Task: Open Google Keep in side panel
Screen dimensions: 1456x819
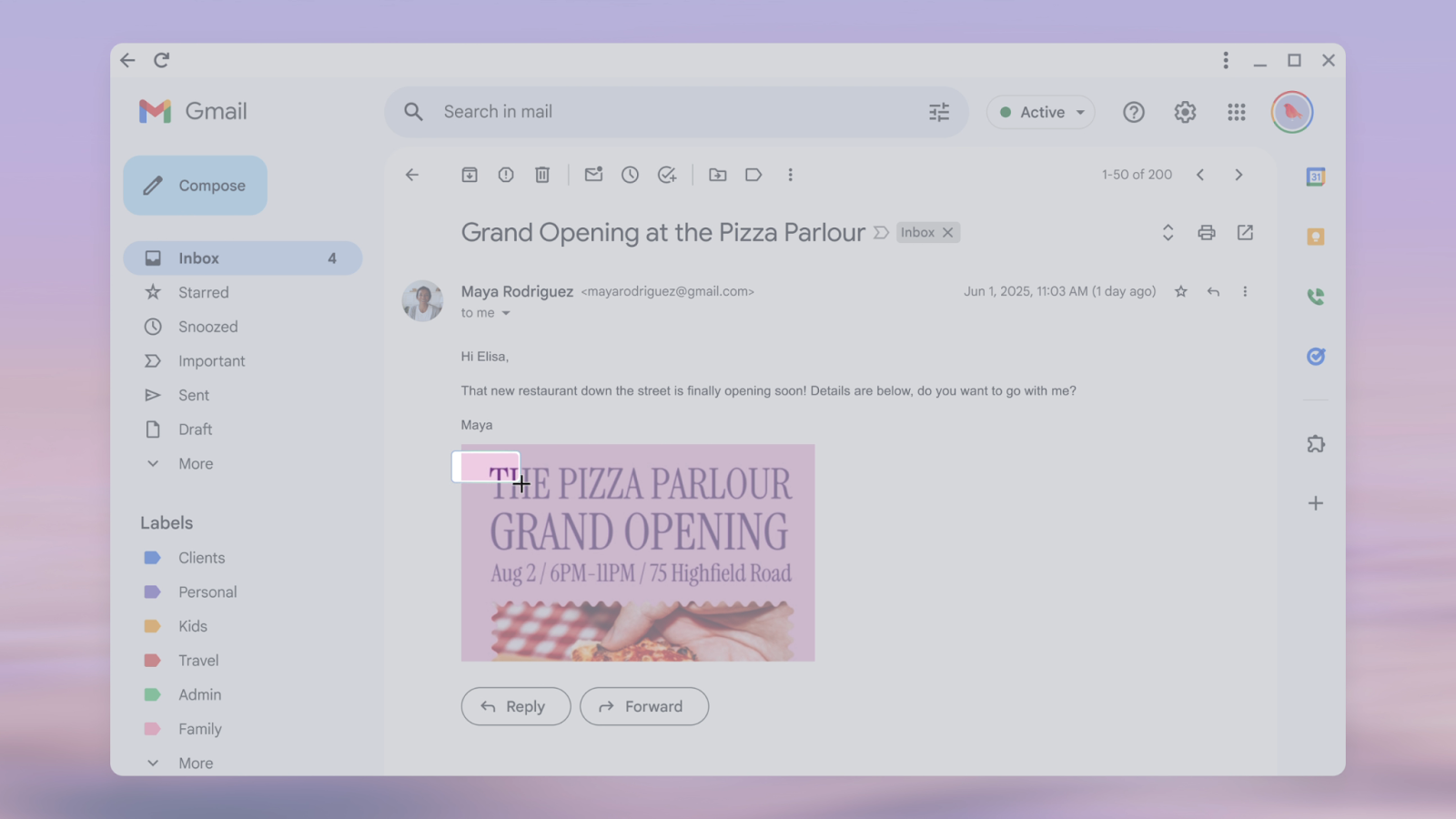Action: [x=1316, y=237]
